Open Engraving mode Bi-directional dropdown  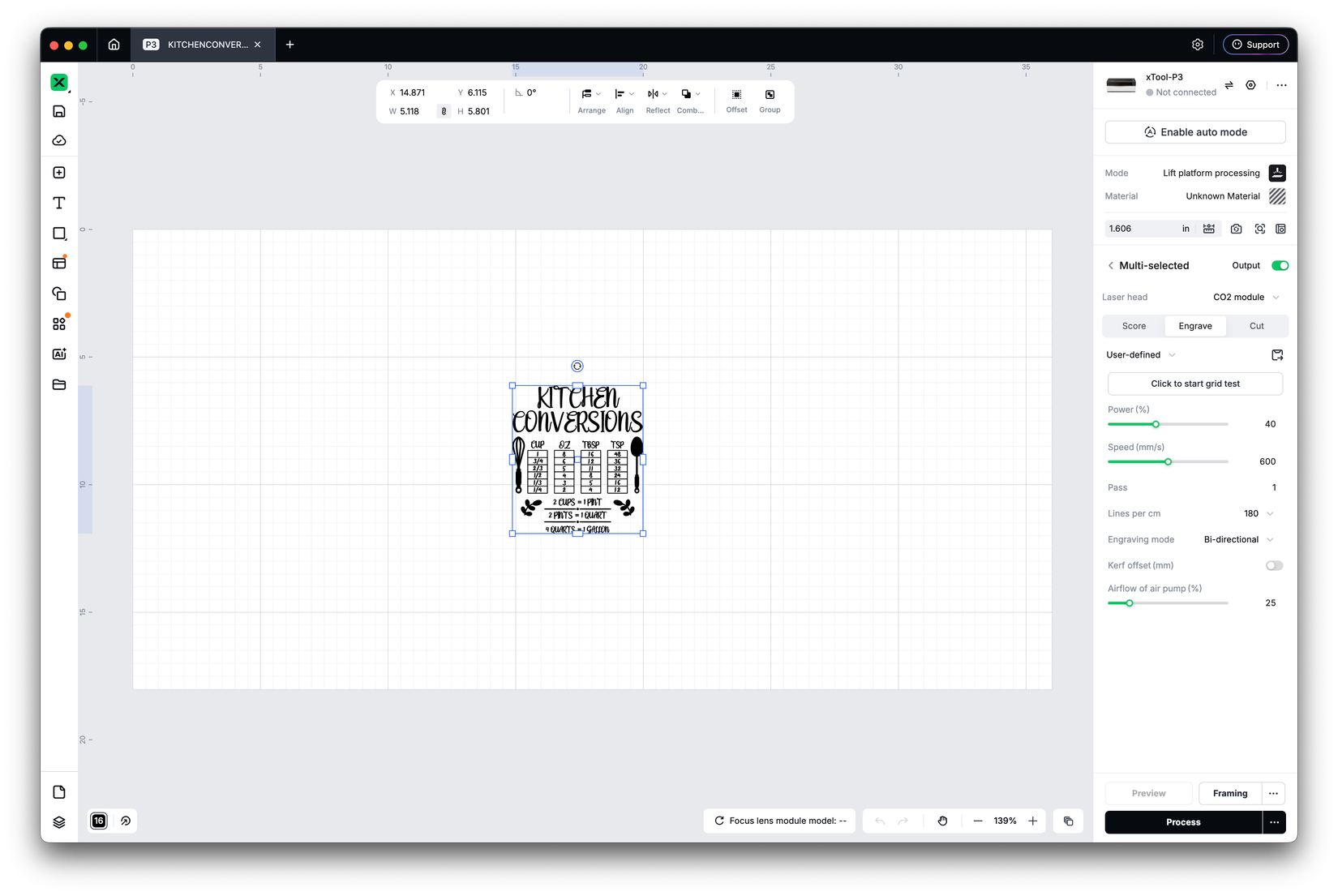pyautogui.click(x=1238, y=539)
